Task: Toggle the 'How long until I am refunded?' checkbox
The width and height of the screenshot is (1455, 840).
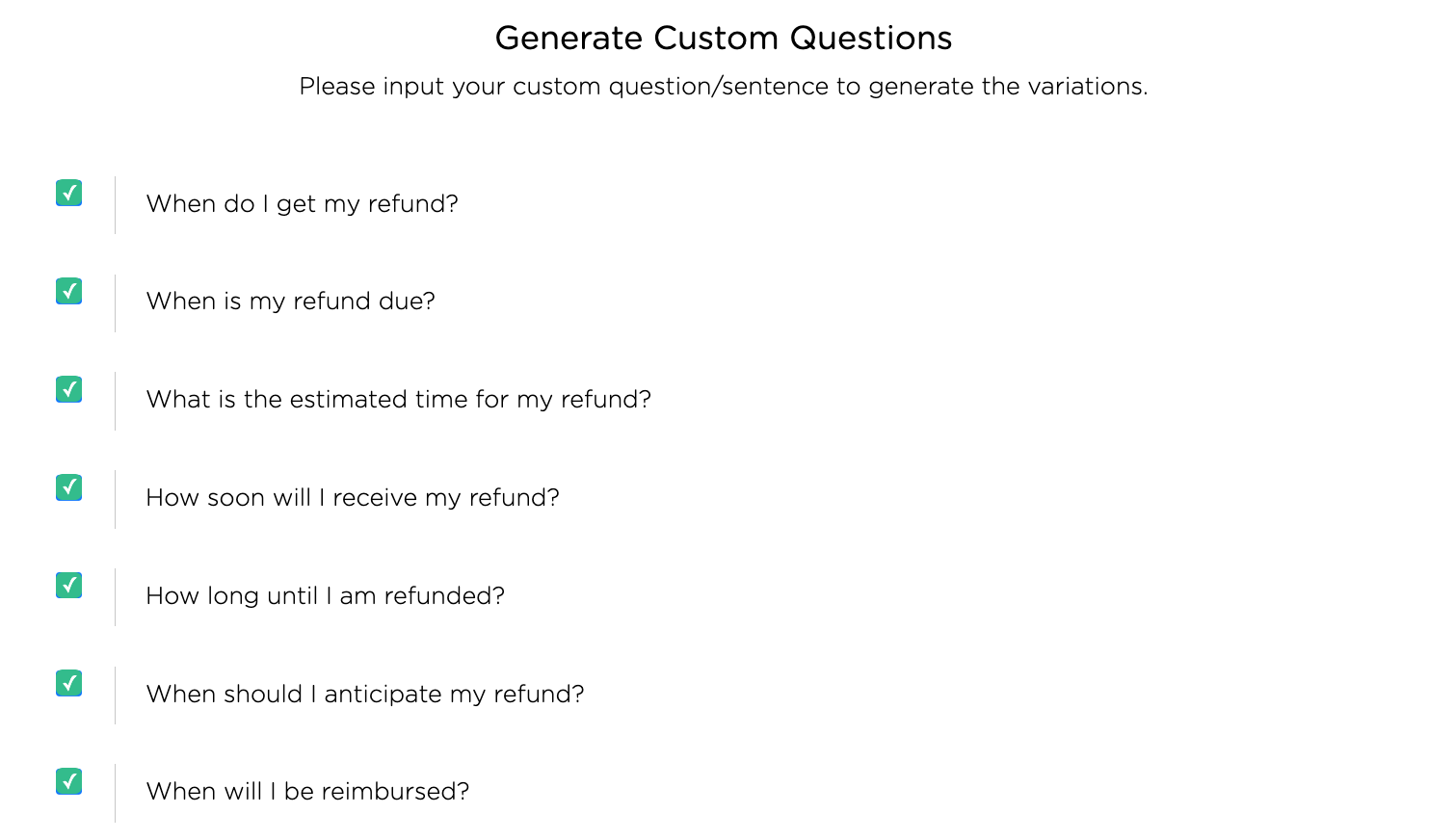Action: click(x=68, y=585)
